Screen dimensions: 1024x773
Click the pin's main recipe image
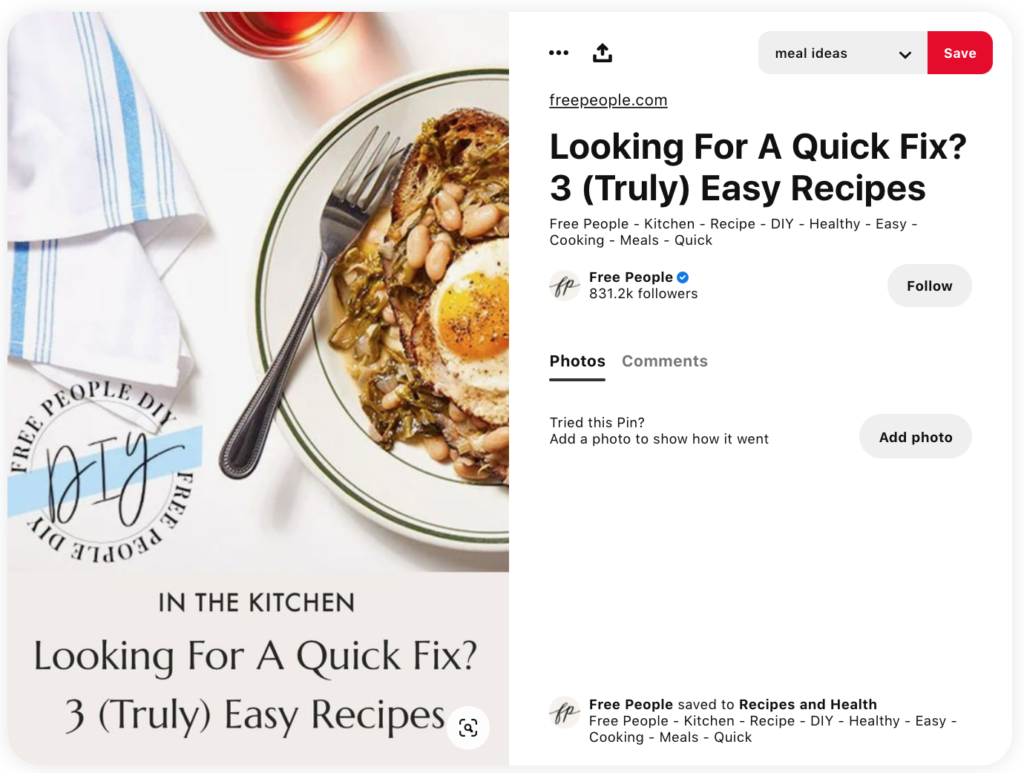tap(258, 291)
